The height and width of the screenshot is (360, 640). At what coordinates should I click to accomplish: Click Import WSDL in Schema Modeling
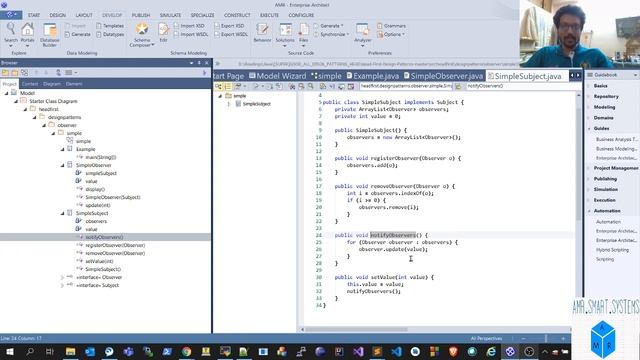coord(191,34)
